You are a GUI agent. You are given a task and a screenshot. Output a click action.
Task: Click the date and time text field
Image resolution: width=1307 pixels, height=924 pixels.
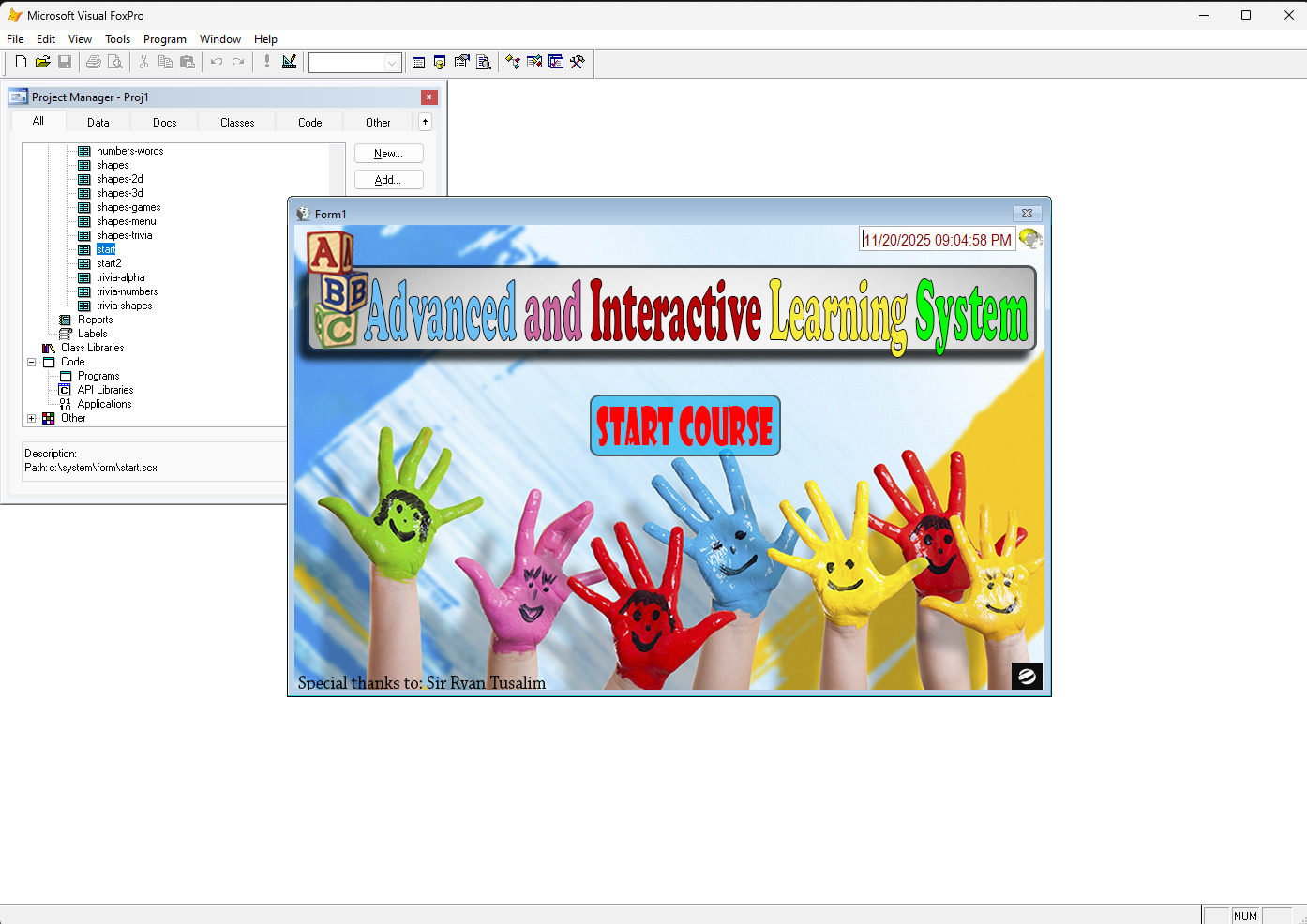pyautogui.click(x=937, y=240)
